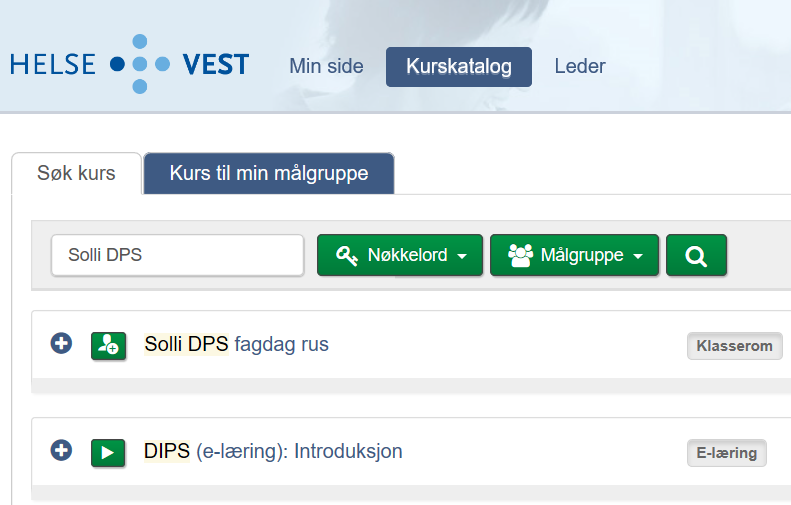
Task: Open the Solli DPS fagdag rus course
Action: [236, 344]
